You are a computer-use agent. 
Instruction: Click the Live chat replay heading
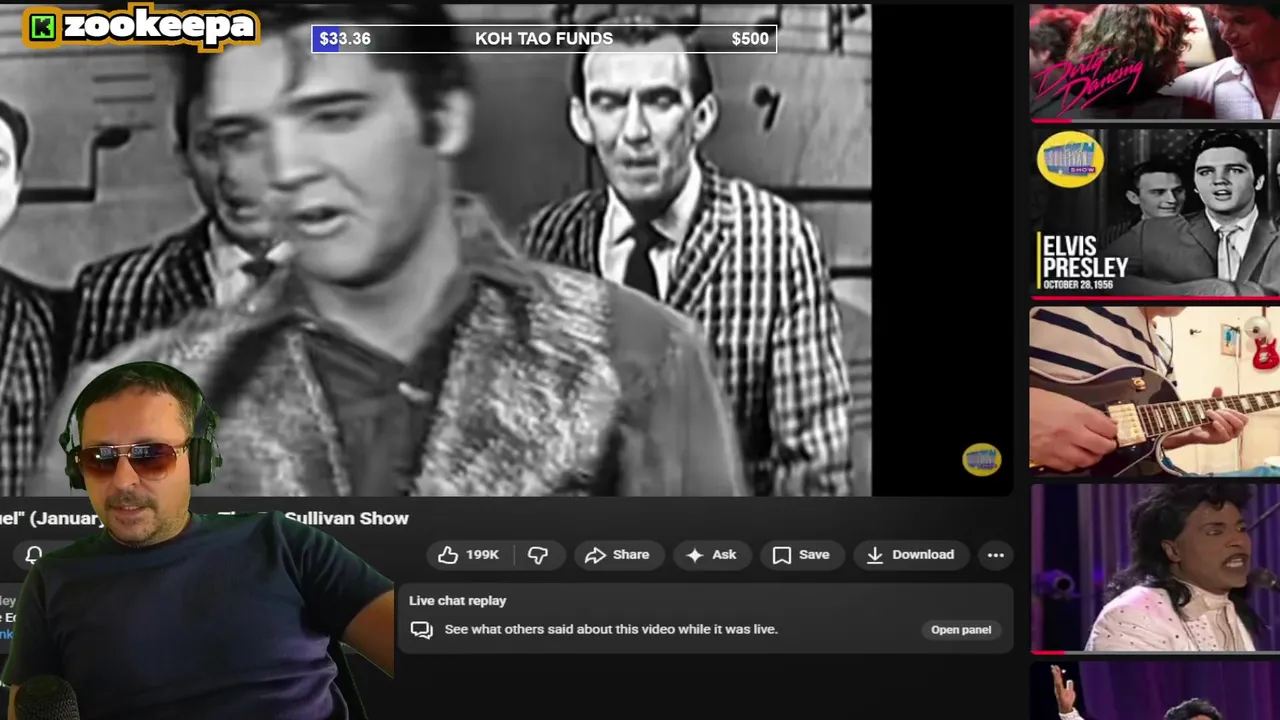(x=458, y=601)
